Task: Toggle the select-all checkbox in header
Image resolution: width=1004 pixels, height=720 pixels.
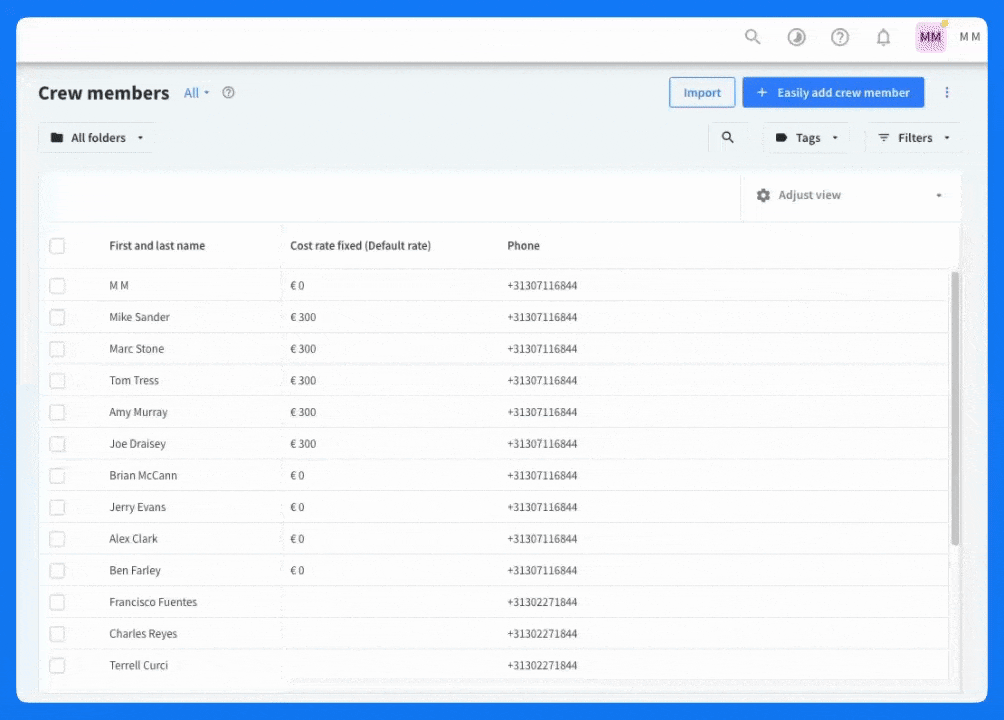Action: pos(57,245)
